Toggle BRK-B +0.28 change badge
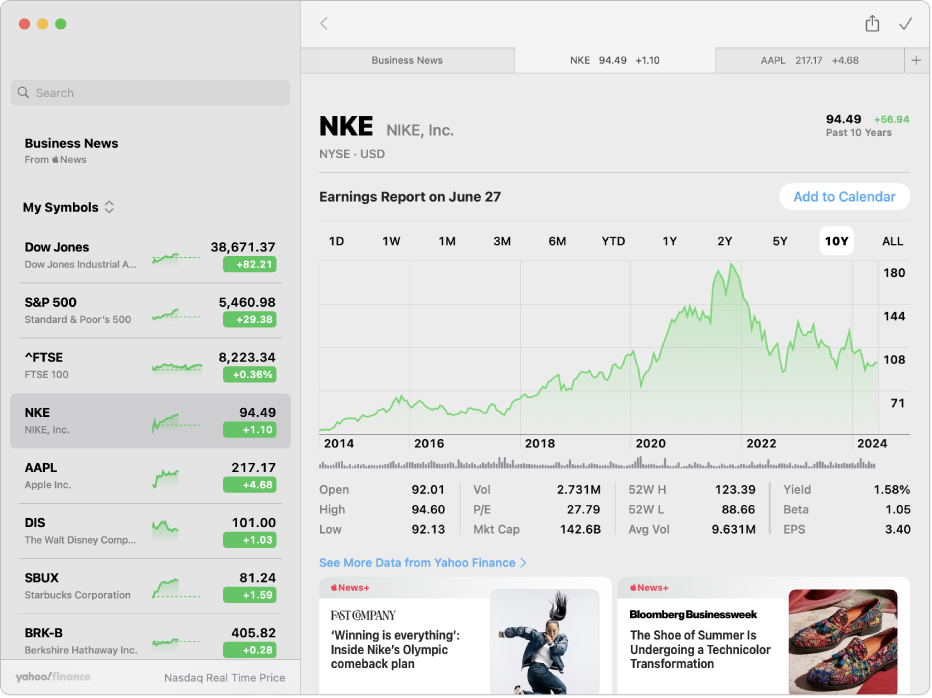 [x=250, y=650]
